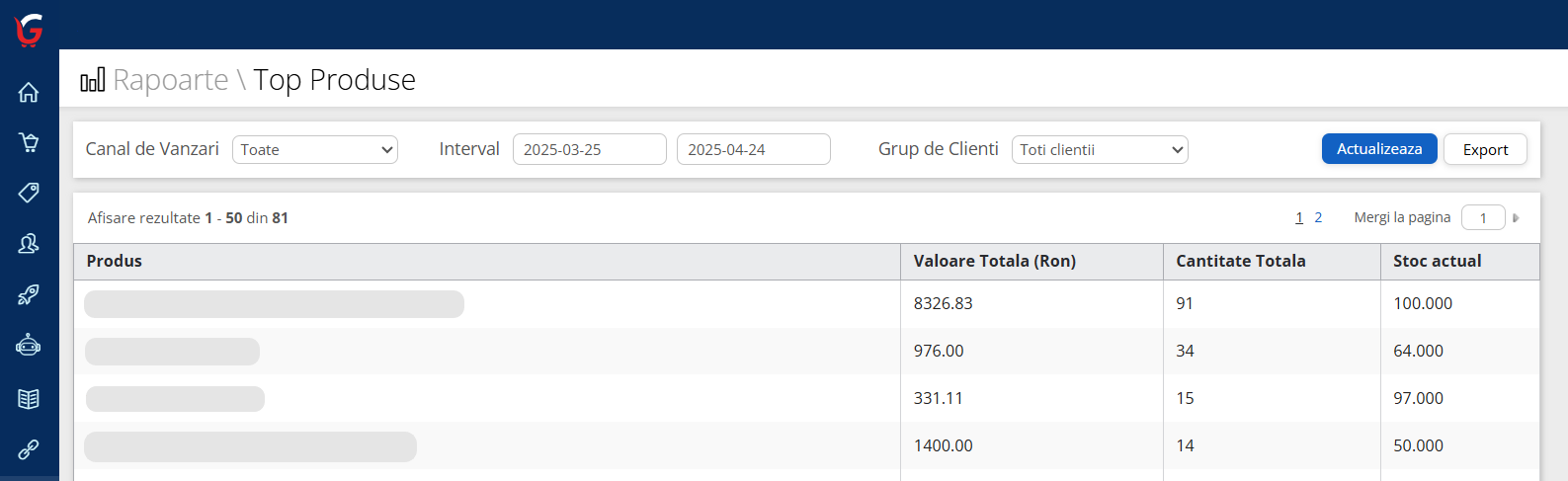Viewport: 1568px width, 481px height.
Task: Expand the Grup de Clienti dropdown
Action: 1099,150
